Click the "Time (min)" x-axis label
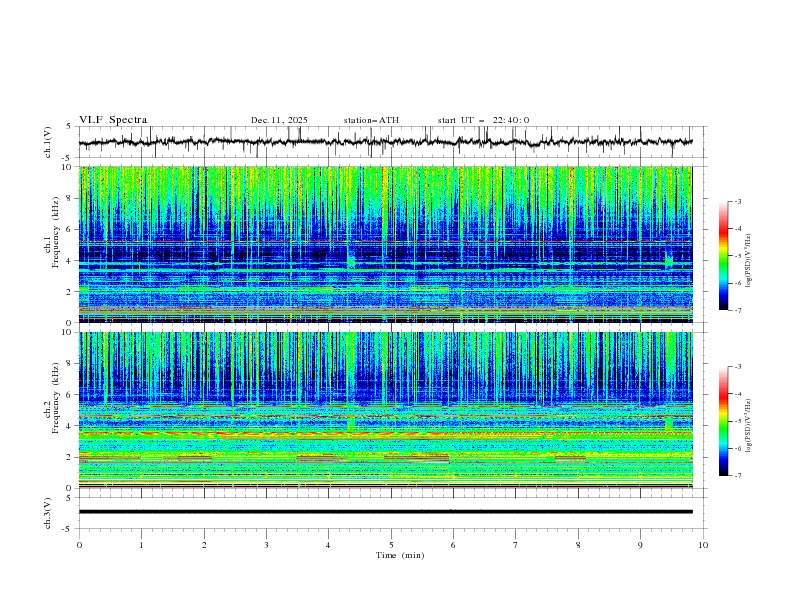Image resolution: width=792 pixels, height=612 pixels. pos(400,555)
